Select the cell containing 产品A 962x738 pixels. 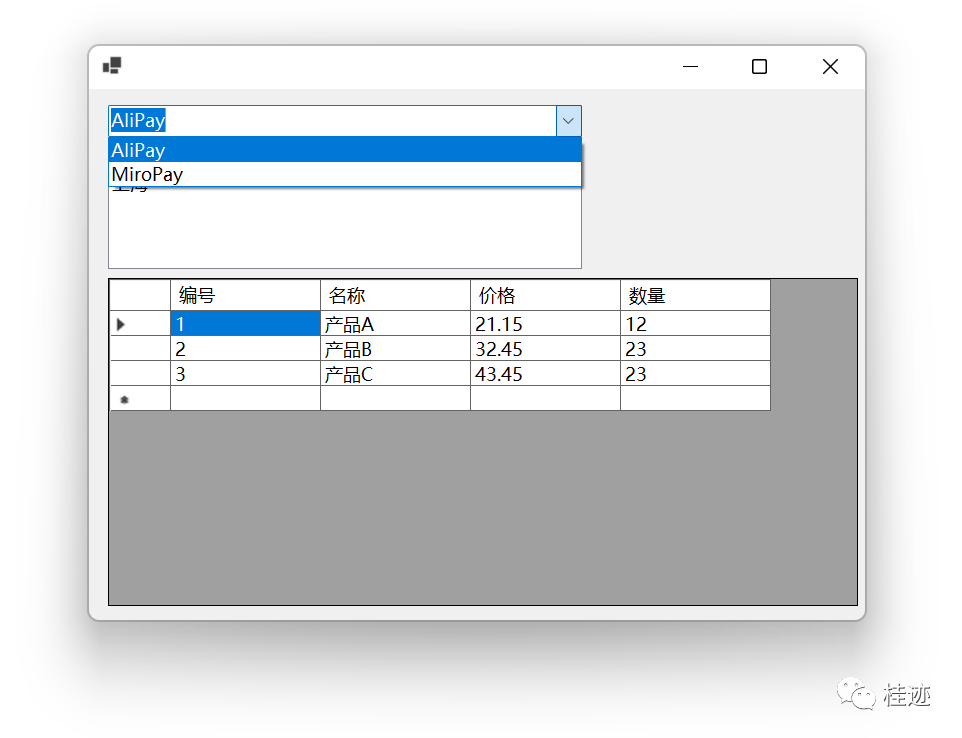[x=395, y=324]
